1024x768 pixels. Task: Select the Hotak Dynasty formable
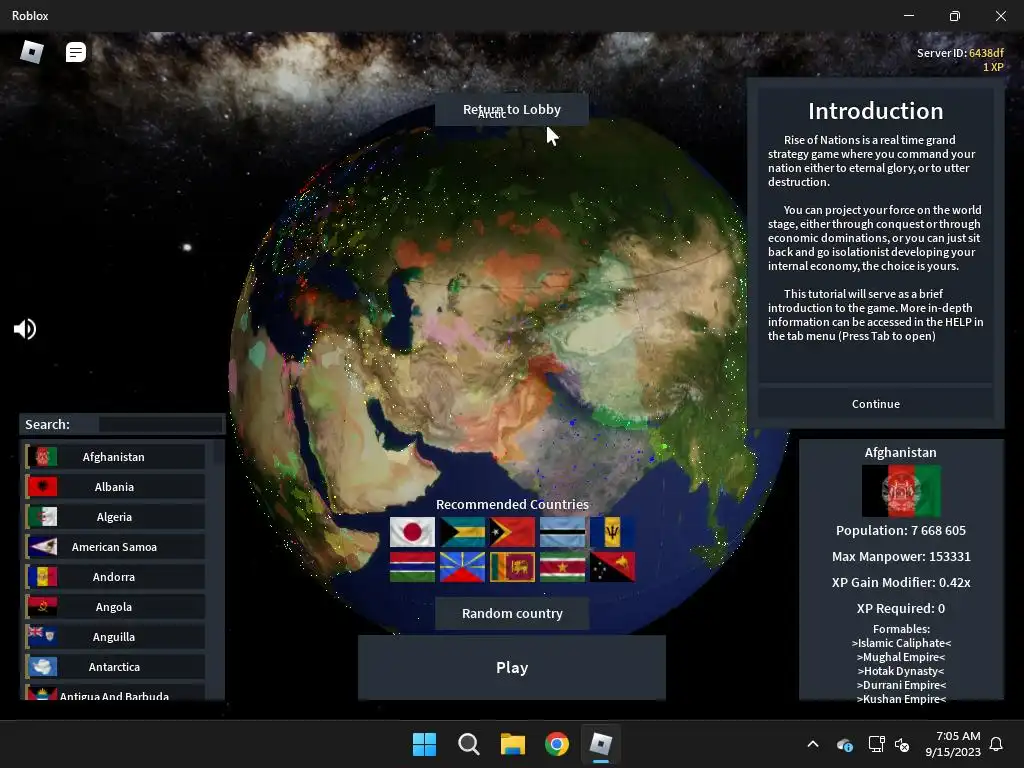[x=901, y=671]
